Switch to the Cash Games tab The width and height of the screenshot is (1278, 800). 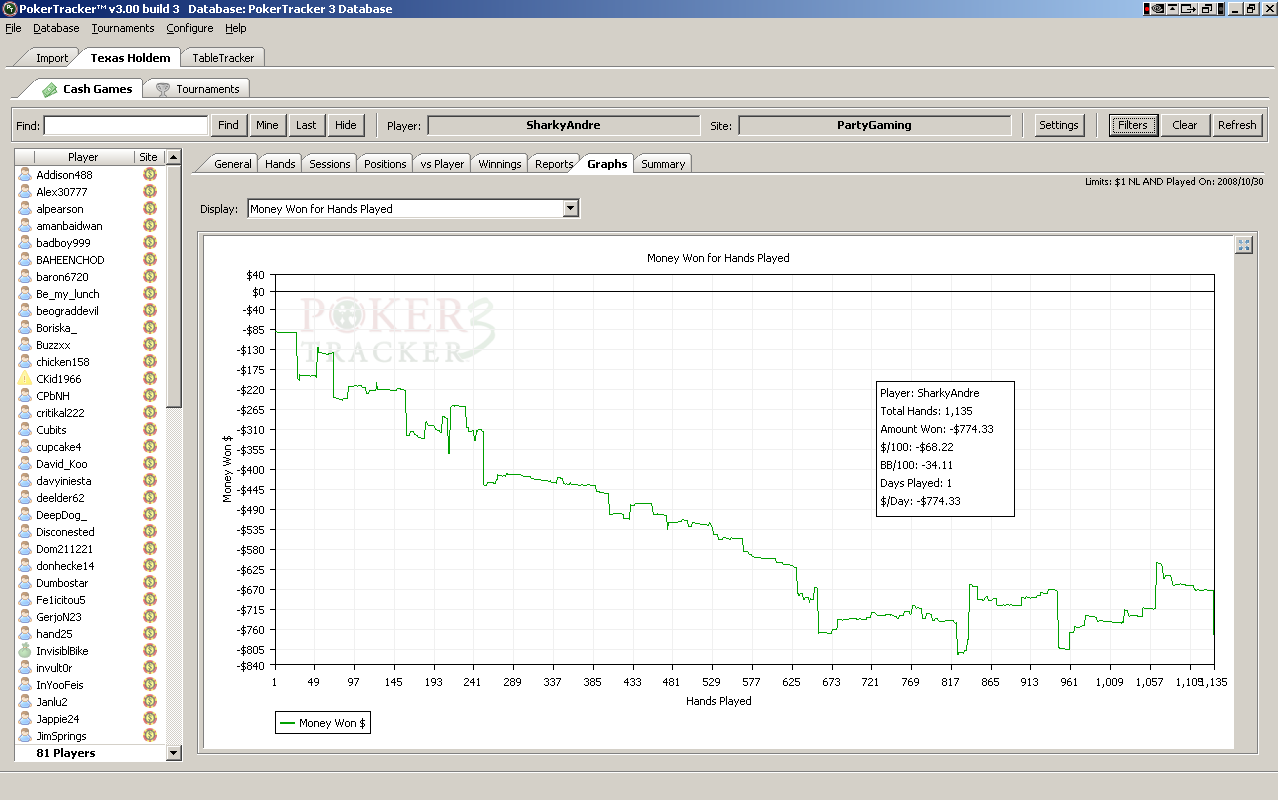point(87,89)
